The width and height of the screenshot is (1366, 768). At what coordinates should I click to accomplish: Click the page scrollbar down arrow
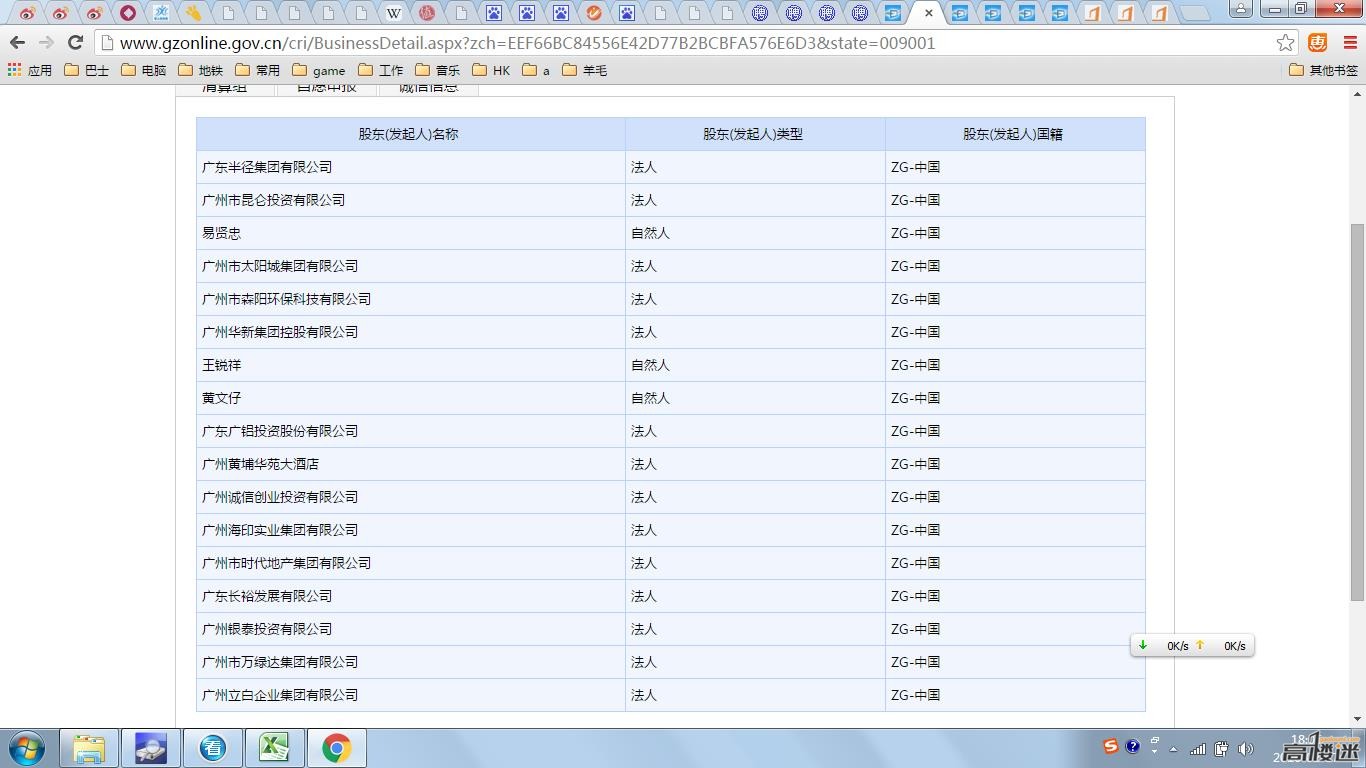pyautogui.click(x=1358, y=719)
